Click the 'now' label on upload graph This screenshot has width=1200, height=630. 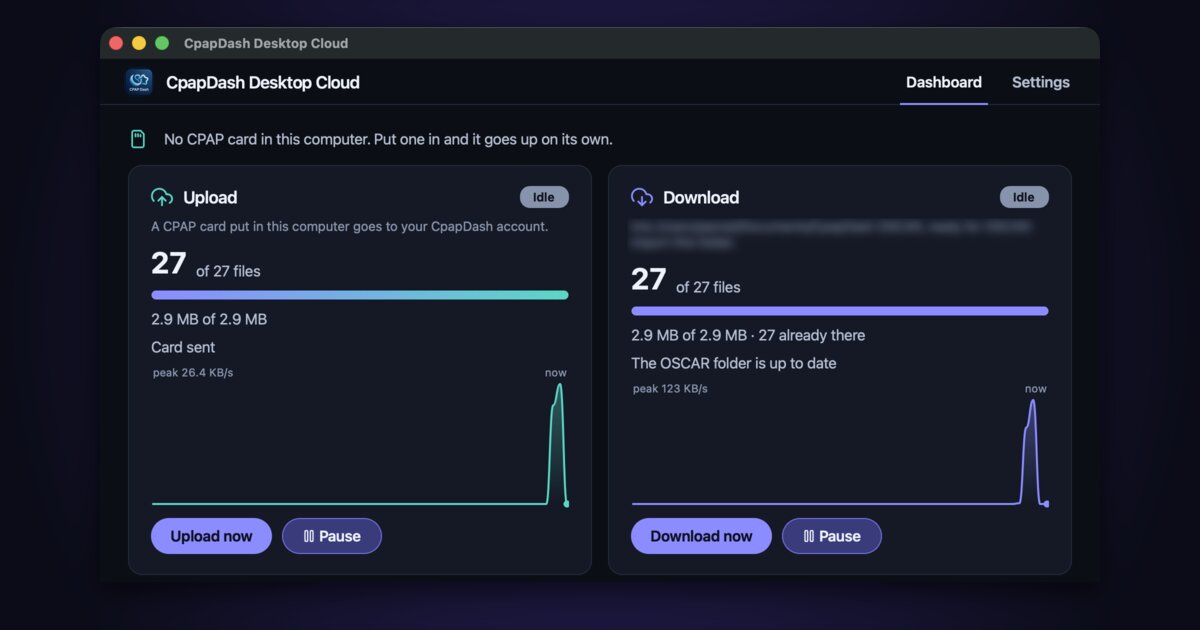click(556, 373)
